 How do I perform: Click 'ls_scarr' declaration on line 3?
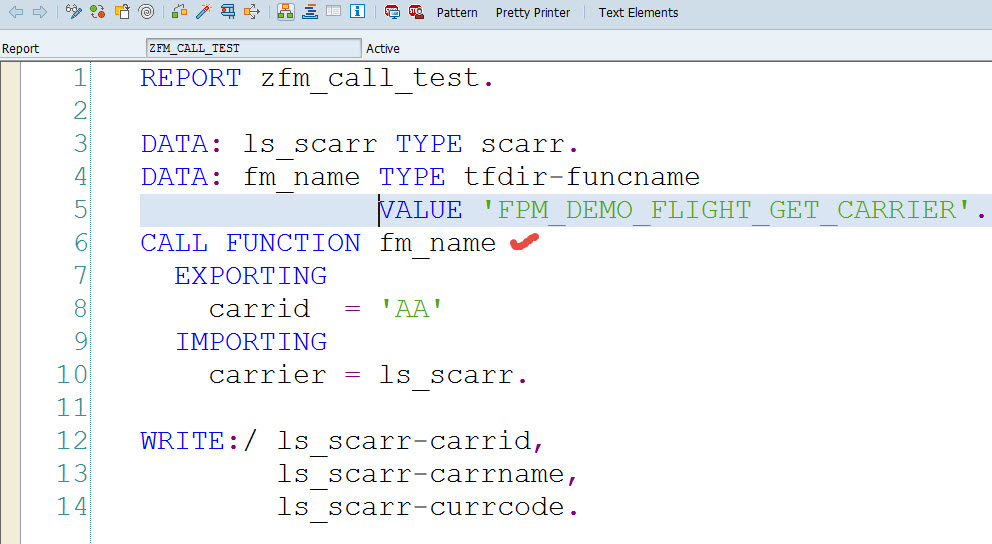pos(310,145)
